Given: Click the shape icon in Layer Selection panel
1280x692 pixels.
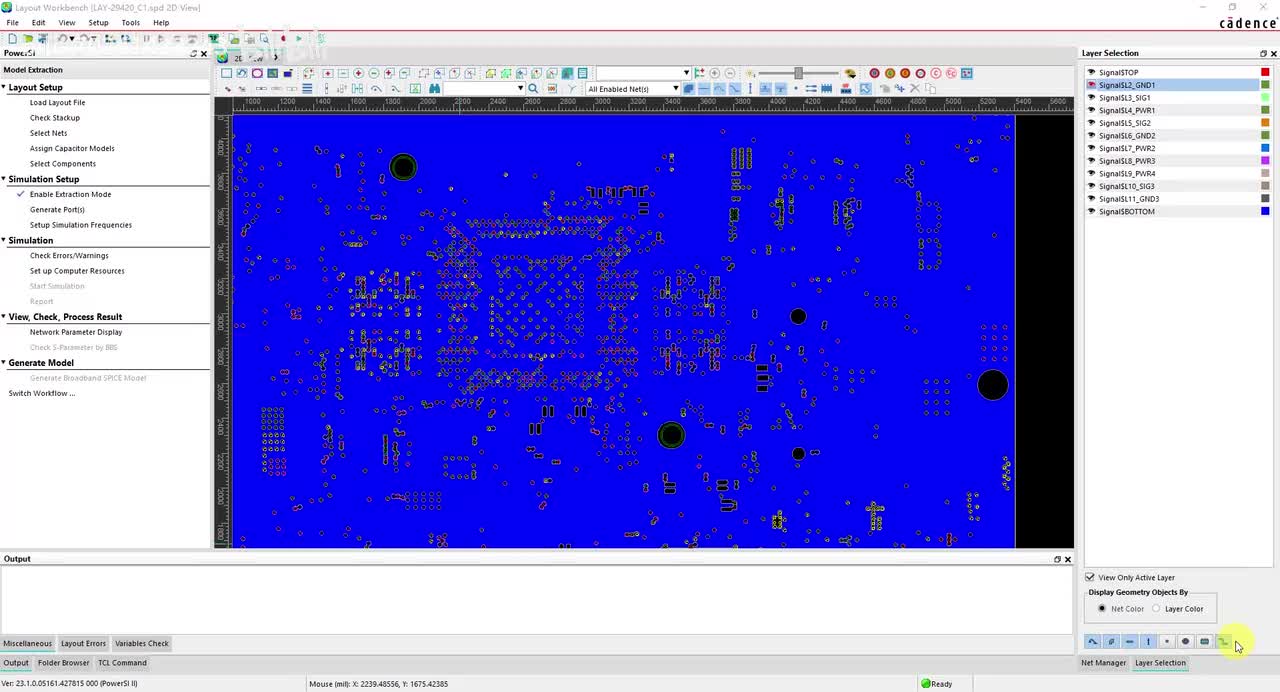Looking at the screenshot, I should pos(1111,641).
